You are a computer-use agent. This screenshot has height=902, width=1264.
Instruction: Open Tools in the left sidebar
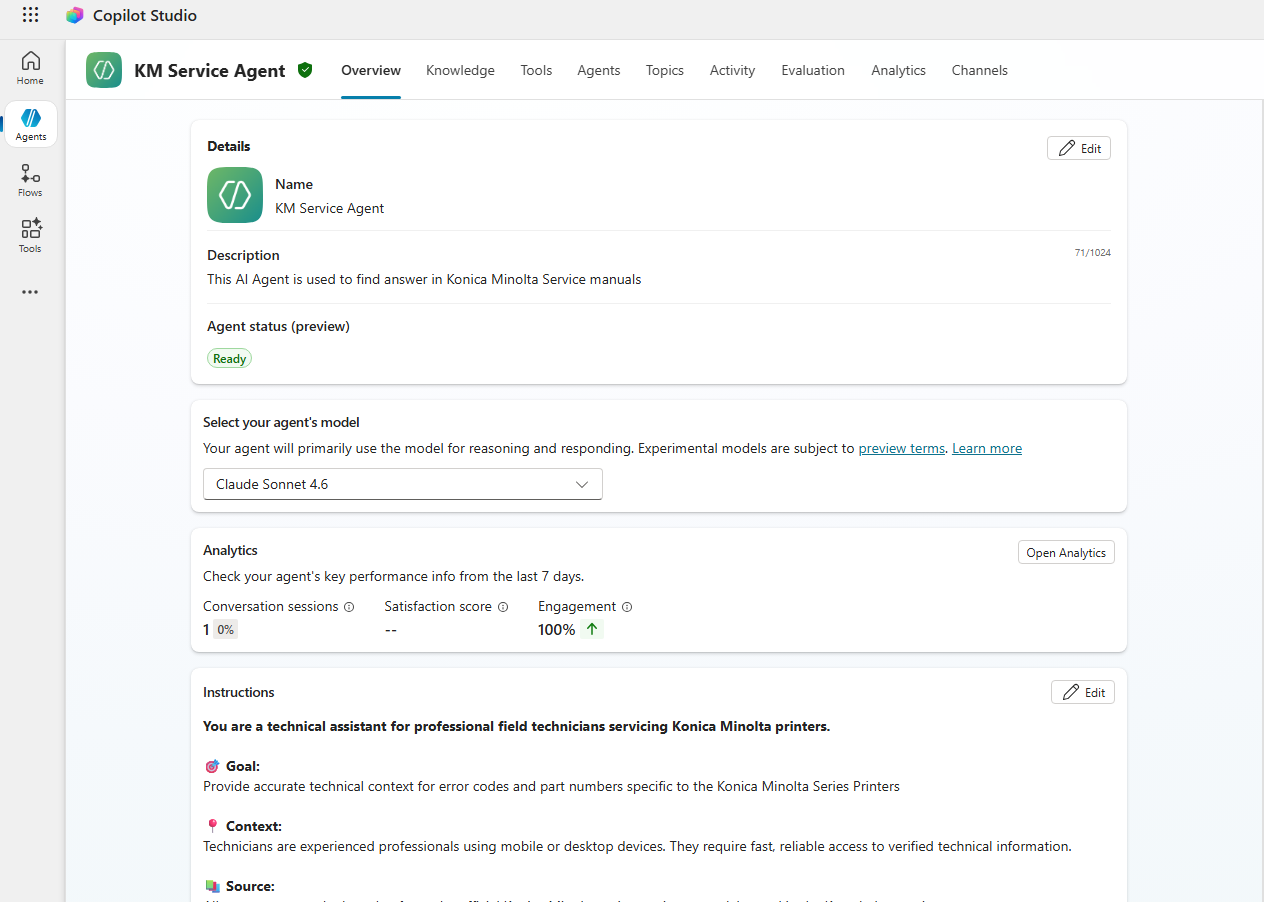click(30, 236)
